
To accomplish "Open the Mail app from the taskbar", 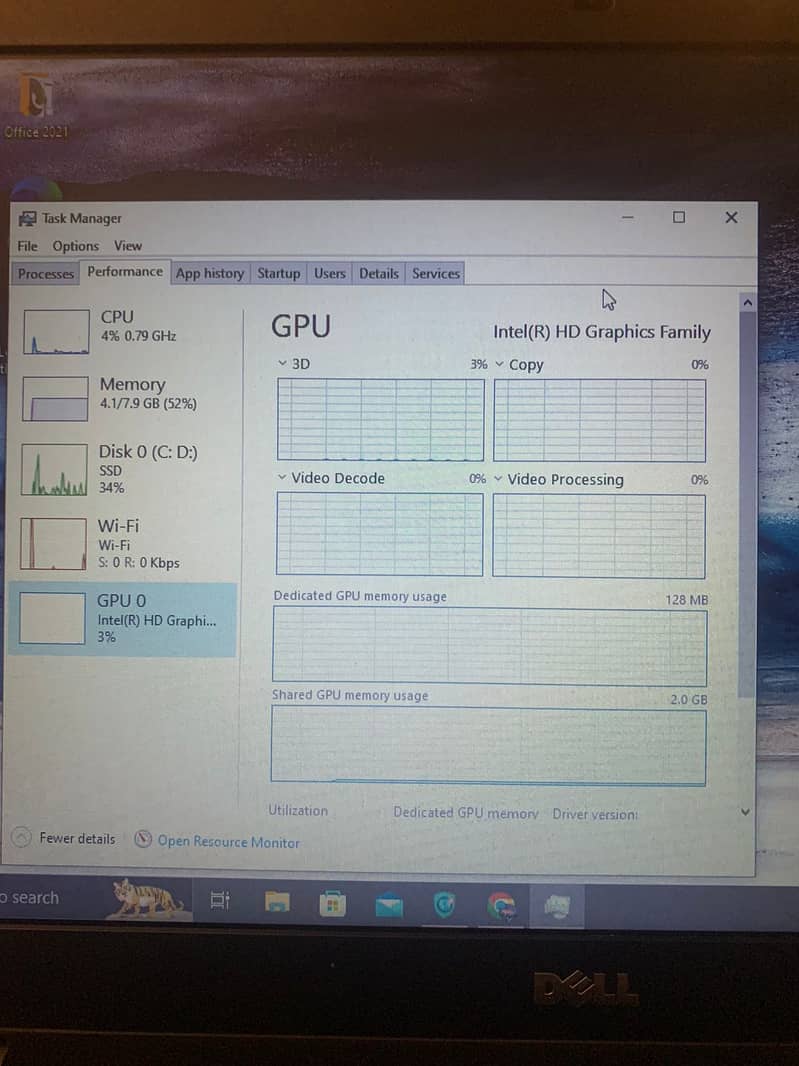I will click(389, 906).
